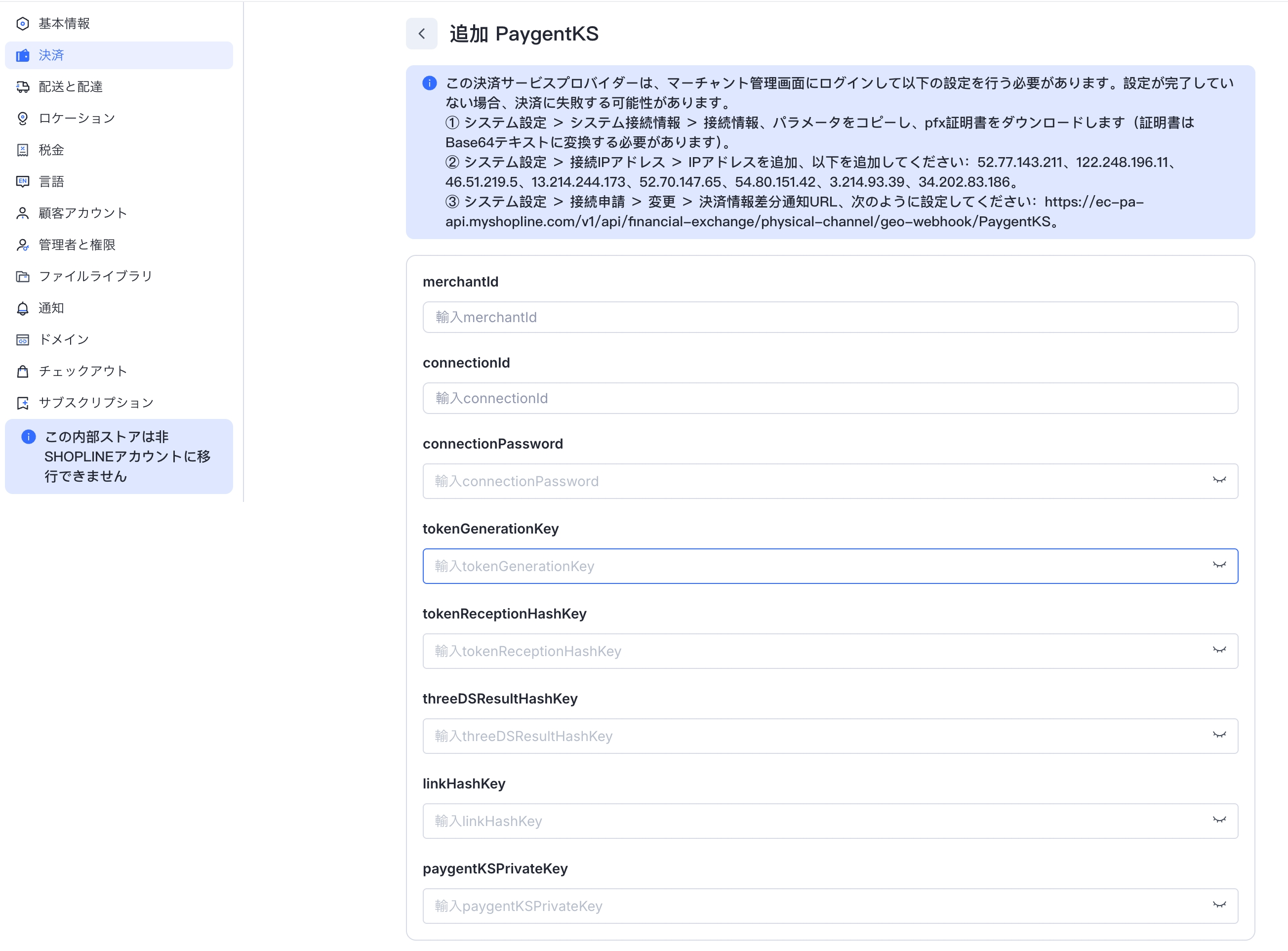Select the チェックアウト menu item
This screenshot has height=951, width=1288.
119,372
